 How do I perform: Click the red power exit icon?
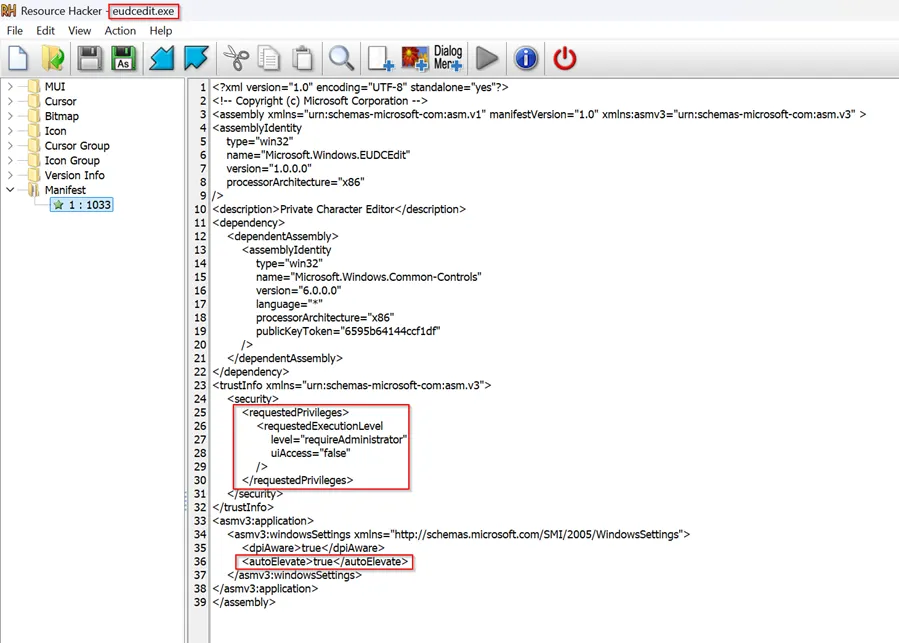click(565, 59)
